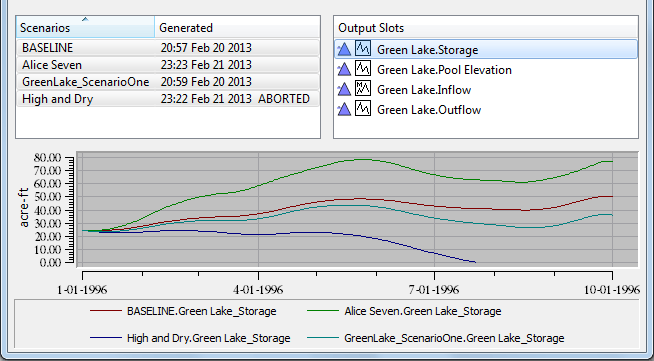Click the blue High and Dry legend swatch
This screenshot has width=654, height=361.
coord(106,338)
